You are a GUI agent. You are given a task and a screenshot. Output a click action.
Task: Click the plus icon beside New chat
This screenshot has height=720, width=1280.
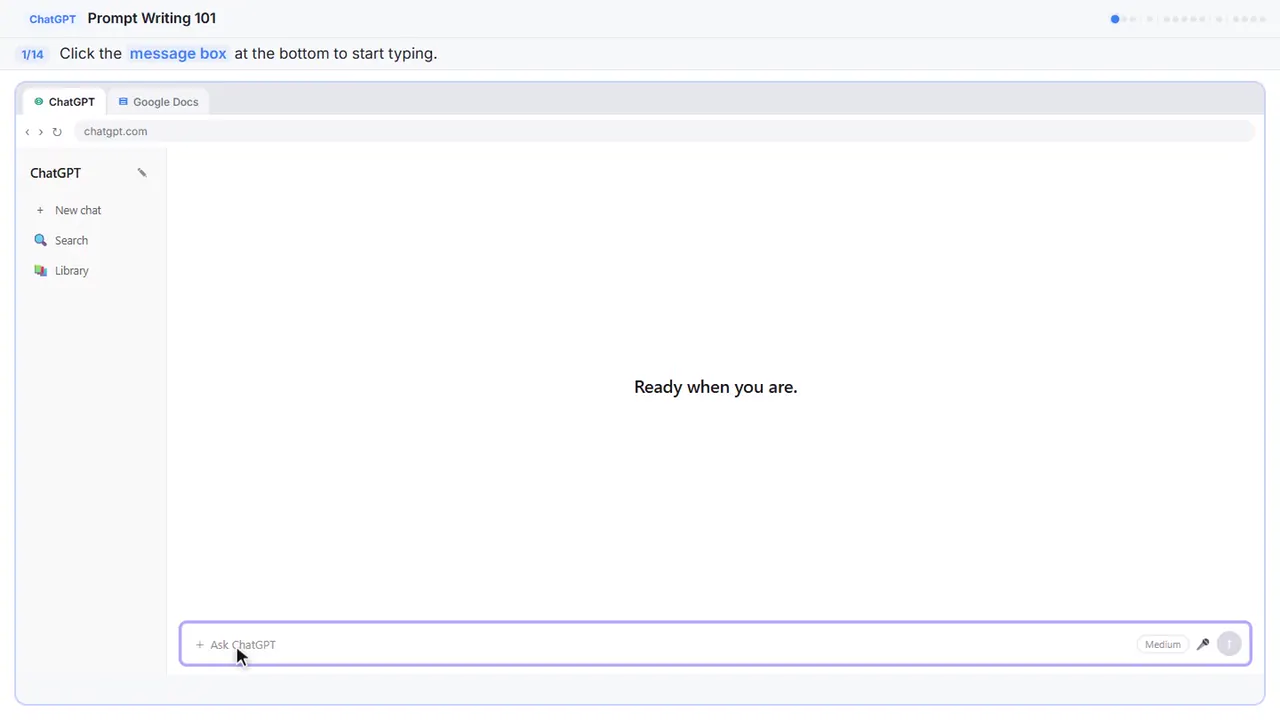(x=40, y=210)
